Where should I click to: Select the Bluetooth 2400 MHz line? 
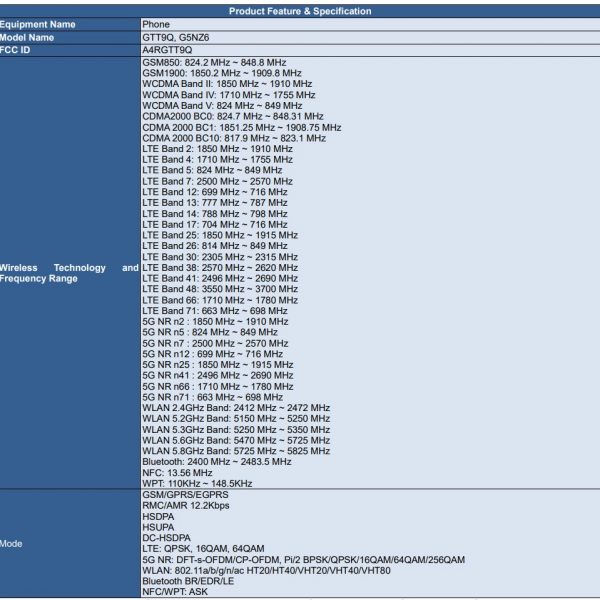217,462
